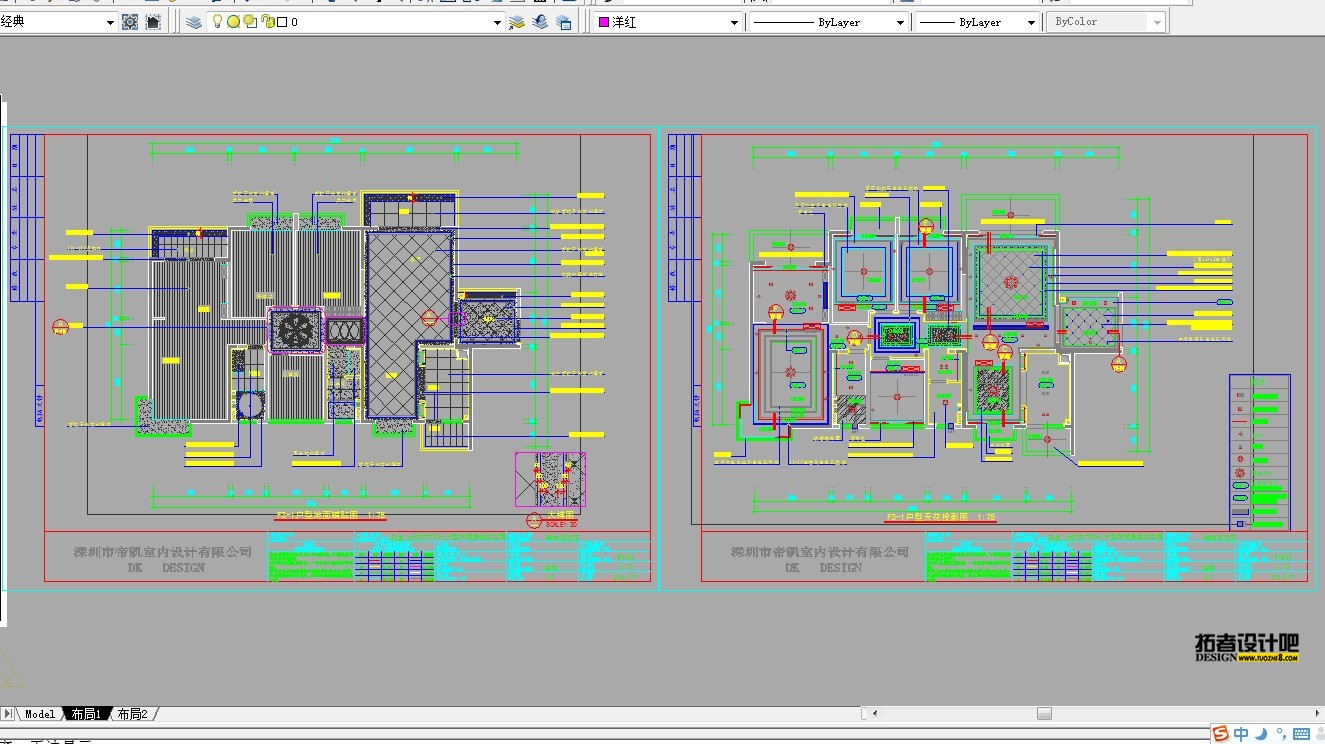Toggle the layer 0 lock padlock icon
The image size is (1325, 744).
[266, 22]
